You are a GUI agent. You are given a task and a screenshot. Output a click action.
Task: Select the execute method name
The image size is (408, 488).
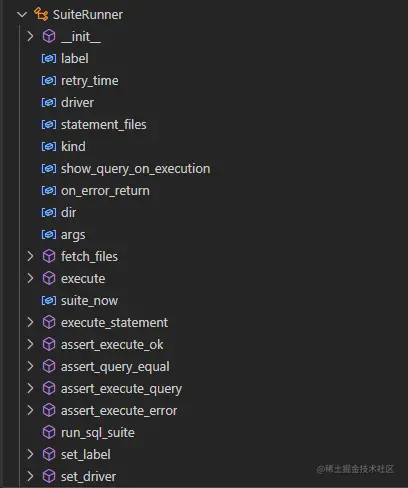(x=83, y=279)
